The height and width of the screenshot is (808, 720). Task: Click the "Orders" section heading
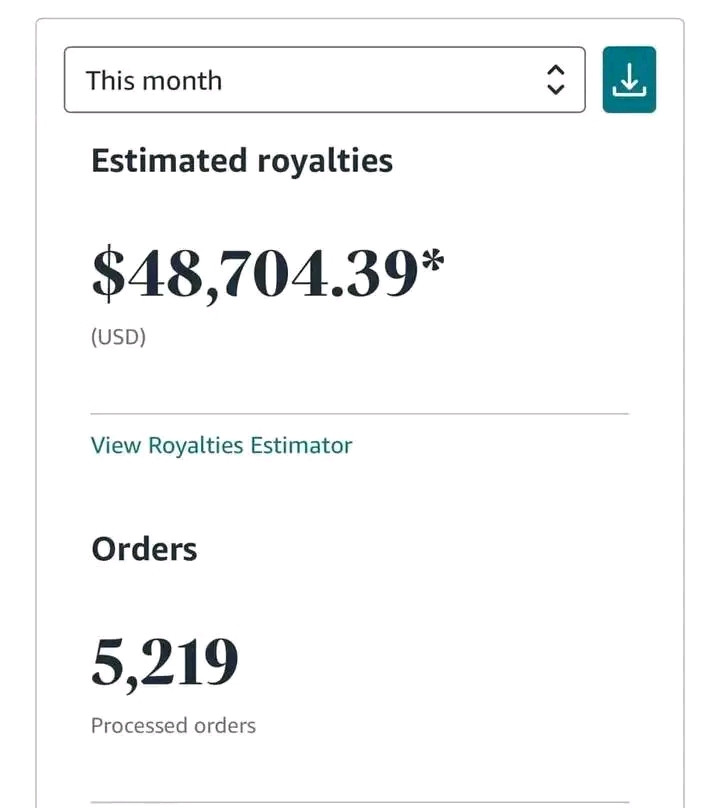tap(144, 549)
